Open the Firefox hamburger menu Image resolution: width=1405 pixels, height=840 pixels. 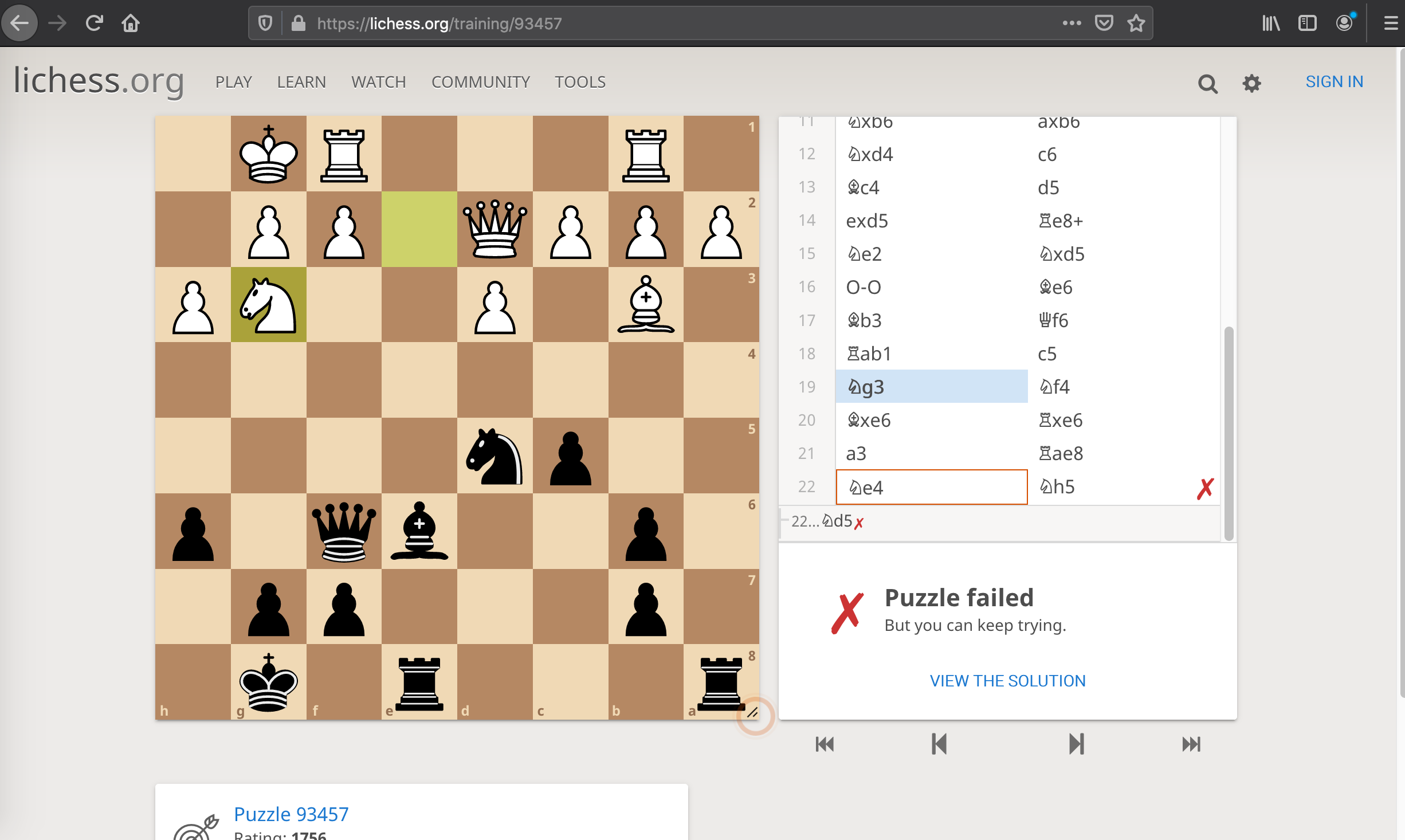pos(1390,23)
